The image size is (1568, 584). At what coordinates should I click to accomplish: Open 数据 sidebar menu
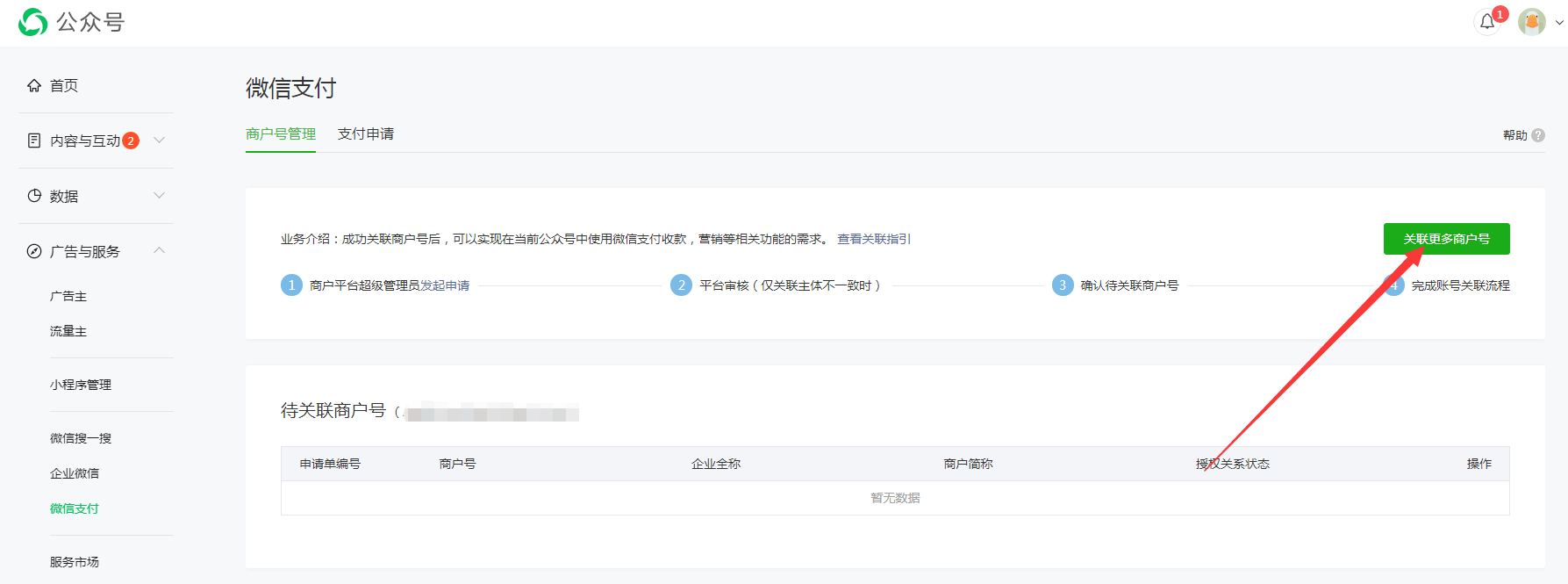pos(64,196)
